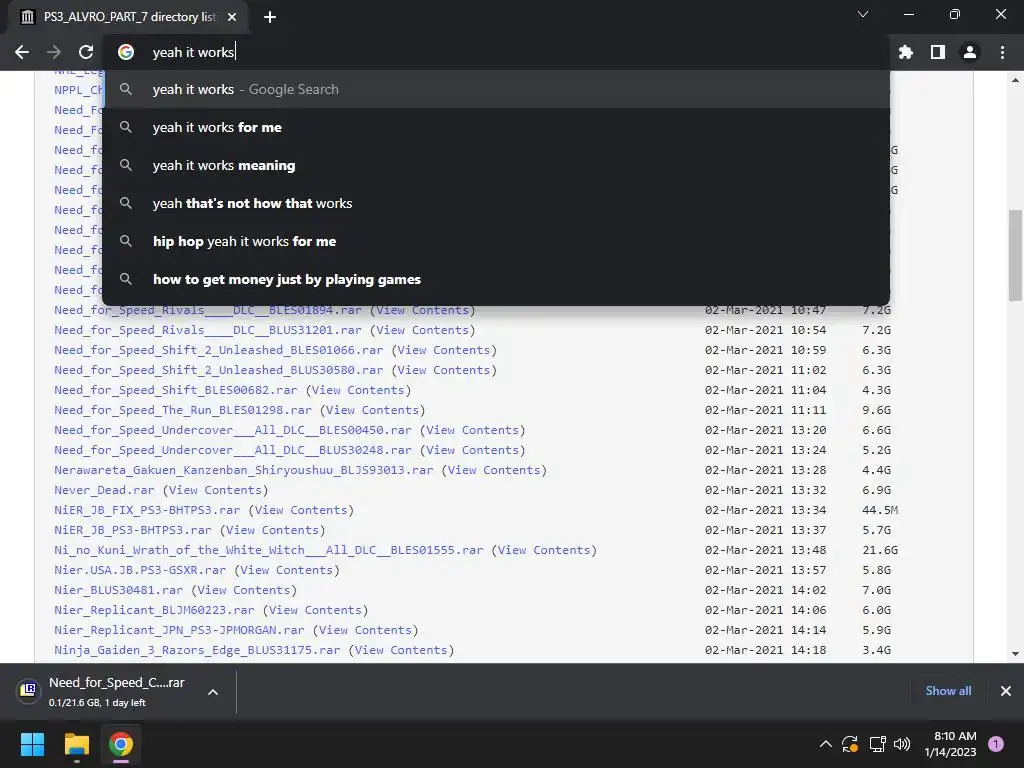Open the Windows Start menu
Image resolution: width=1024 pixels, height=768 pixels.
(x=32, y=744)
